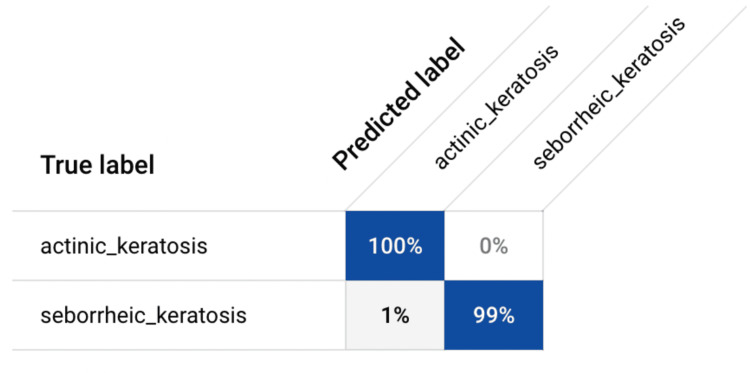This screenshot has width=750, height=373.
Task: Click the seborrheic_keratosis true label row name
Action: tap(143, 316)
